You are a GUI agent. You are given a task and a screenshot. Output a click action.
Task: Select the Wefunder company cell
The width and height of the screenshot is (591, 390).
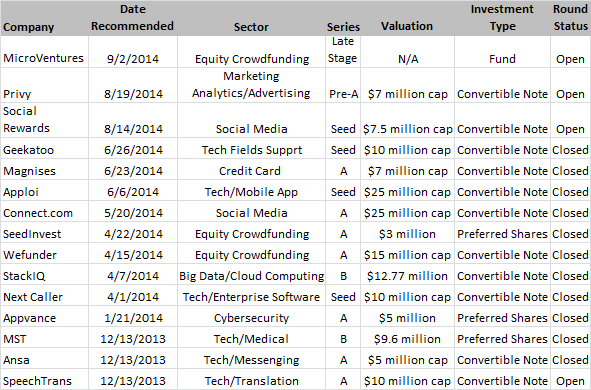coord(44,254)
